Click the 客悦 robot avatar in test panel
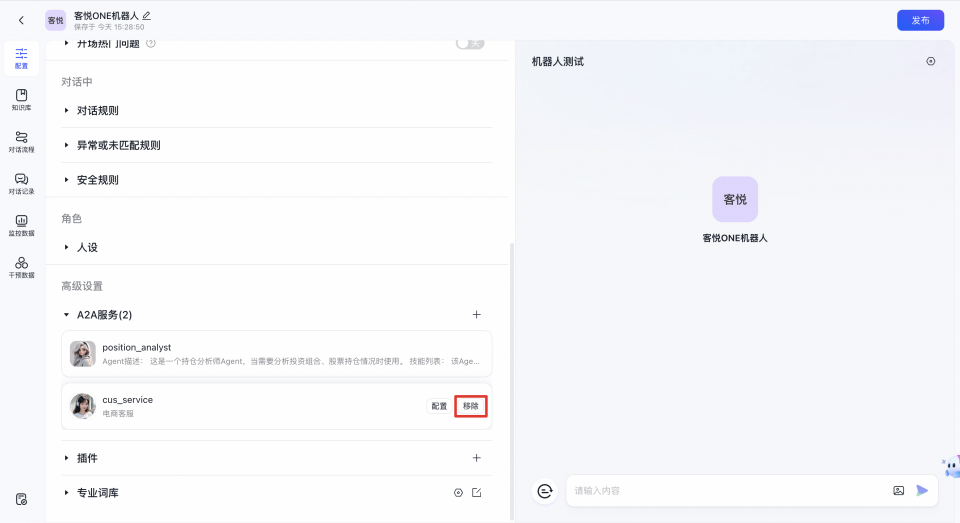960x523 pixels. (735, 200)
